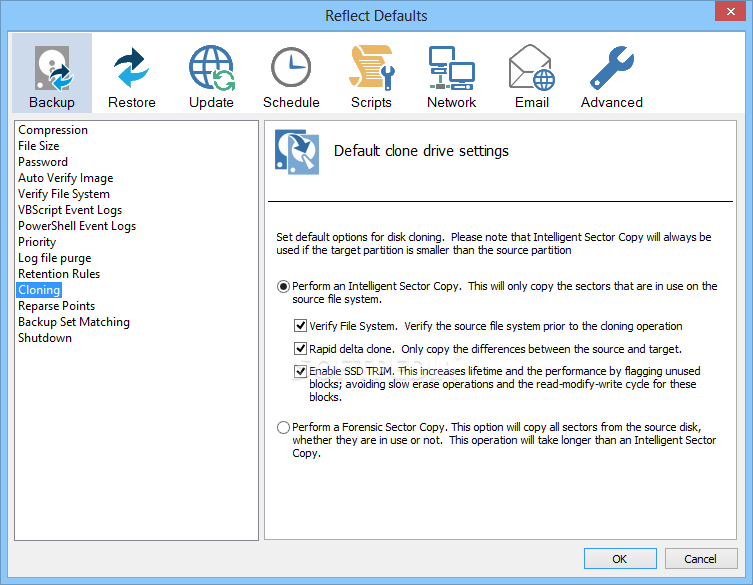This screenshot has width=753, height=585.
Task: Toggle Verify File System checkbox
Action: (x=300, y=326)
